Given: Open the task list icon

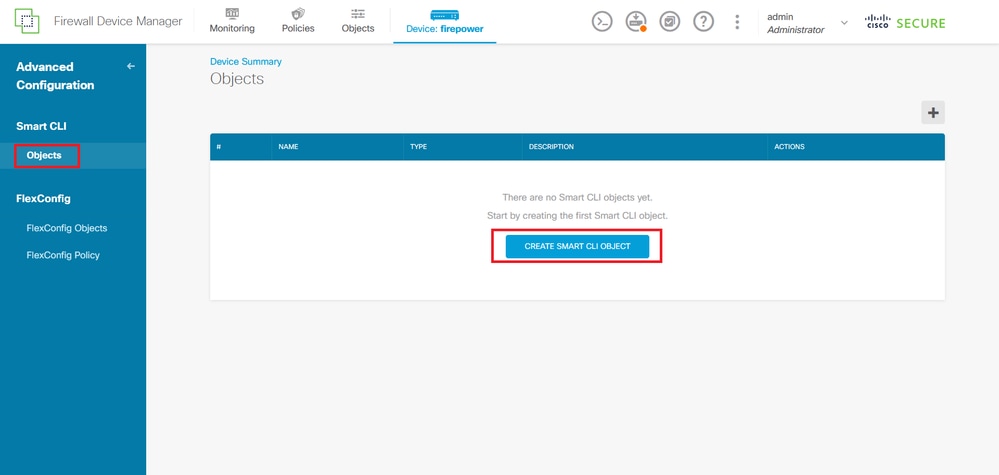Looking at the screenshot, I should click(670, 22).
